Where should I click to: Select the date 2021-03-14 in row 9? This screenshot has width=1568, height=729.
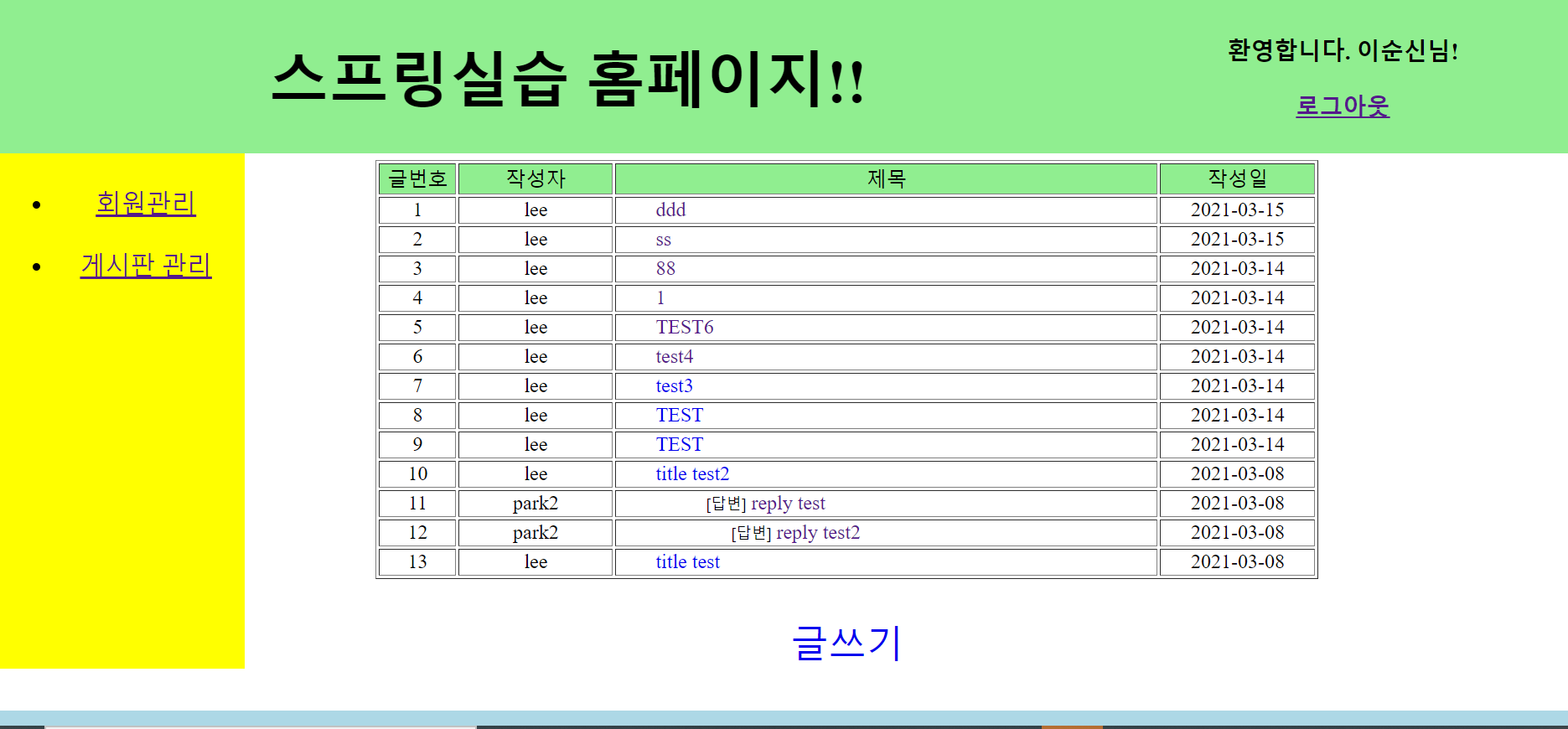[x=1238, y=445]
